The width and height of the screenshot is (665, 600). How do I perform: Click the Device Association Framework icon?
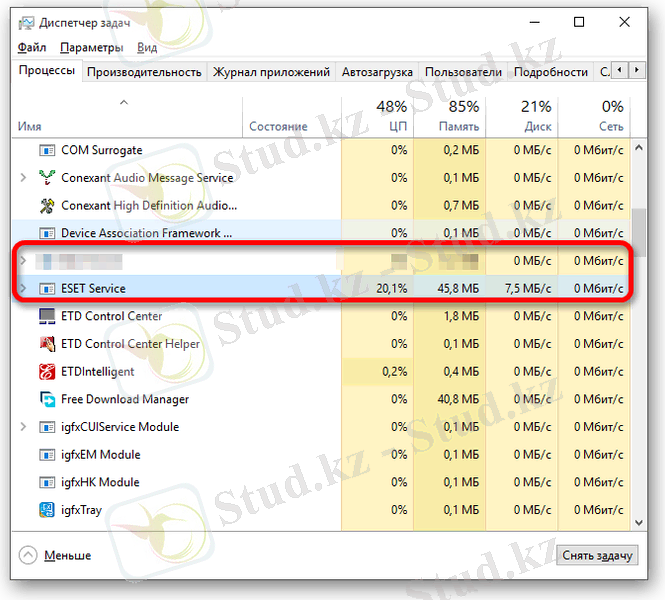(47, 233)
